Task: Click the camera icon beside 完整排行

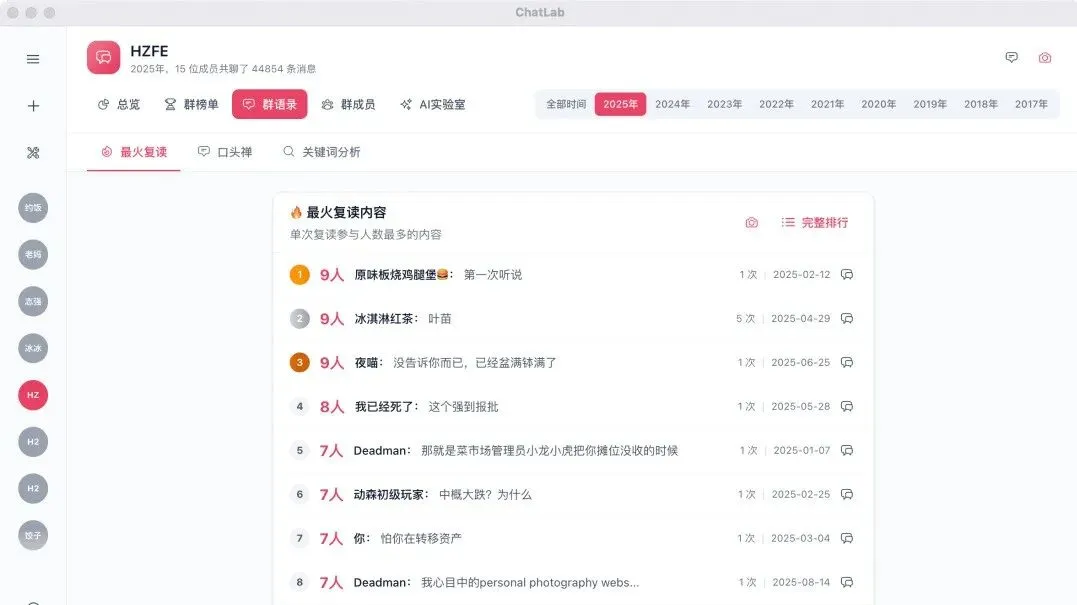Action: point(751,222)
